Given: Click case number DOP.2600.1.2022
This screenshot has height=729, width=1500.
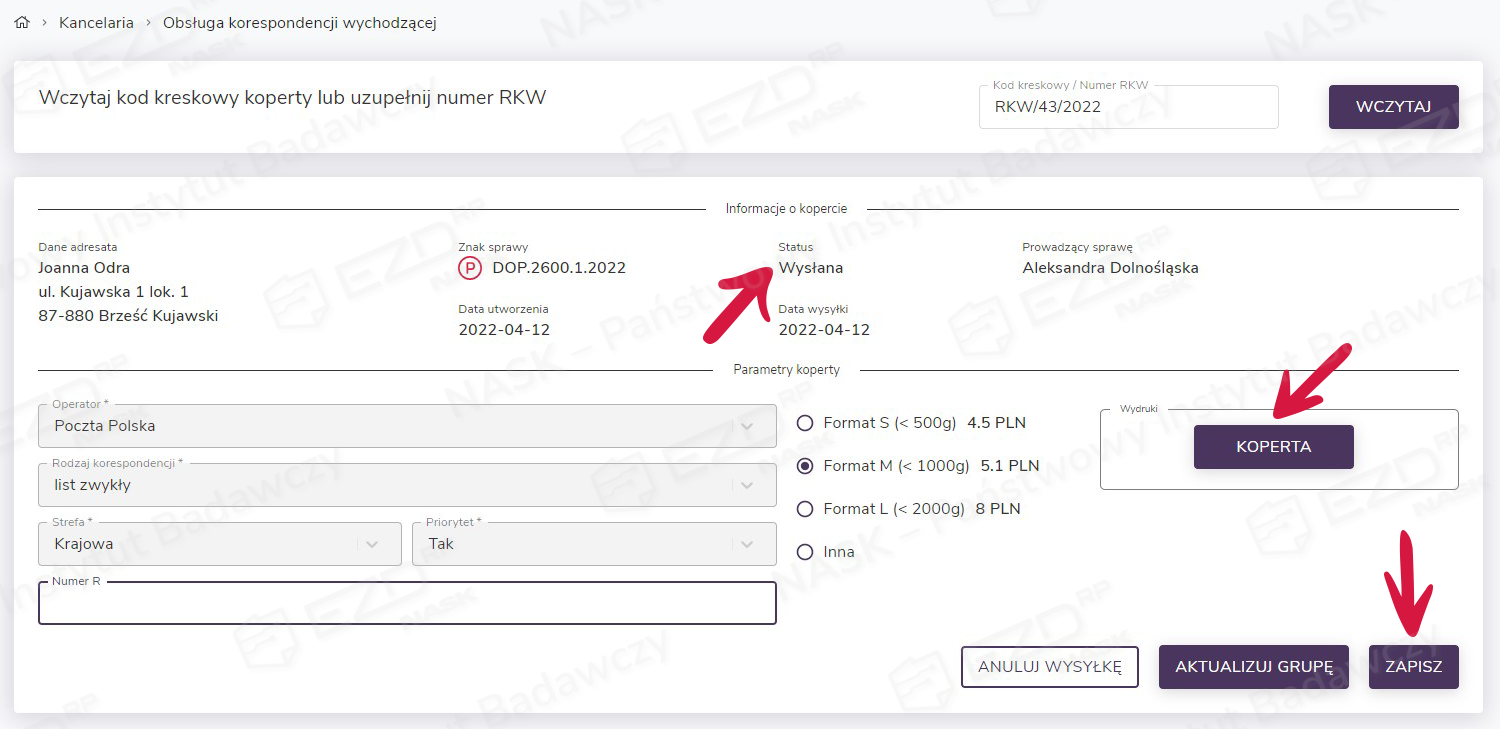Looking at the screenshot, I should (x=559, y=268).
